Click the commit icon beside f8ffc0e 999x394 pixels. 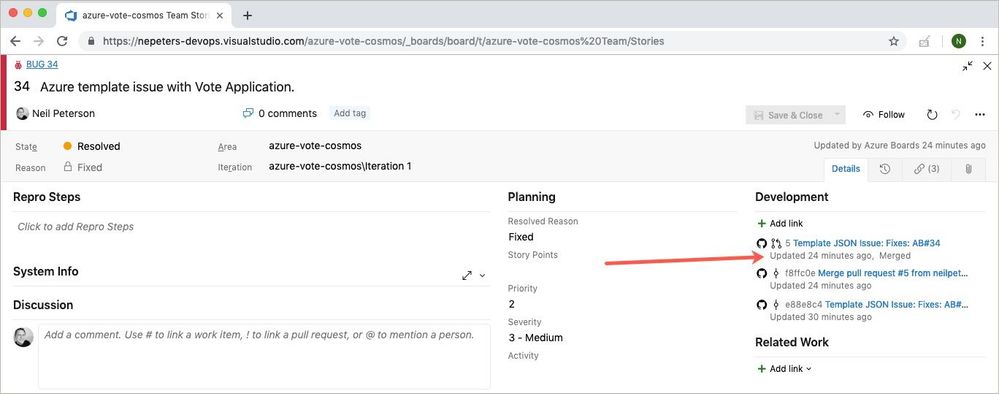(776, 273)
